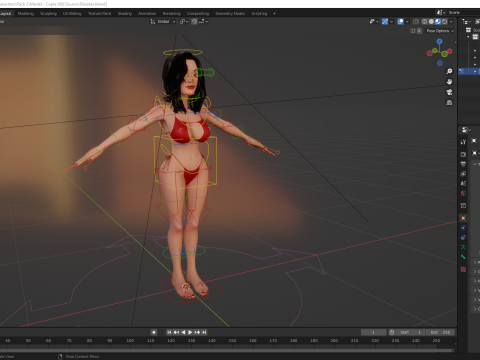Screen dimensions: 480x360
Task: Open the Texture Paint workspace tab
Action: [99, 13]
